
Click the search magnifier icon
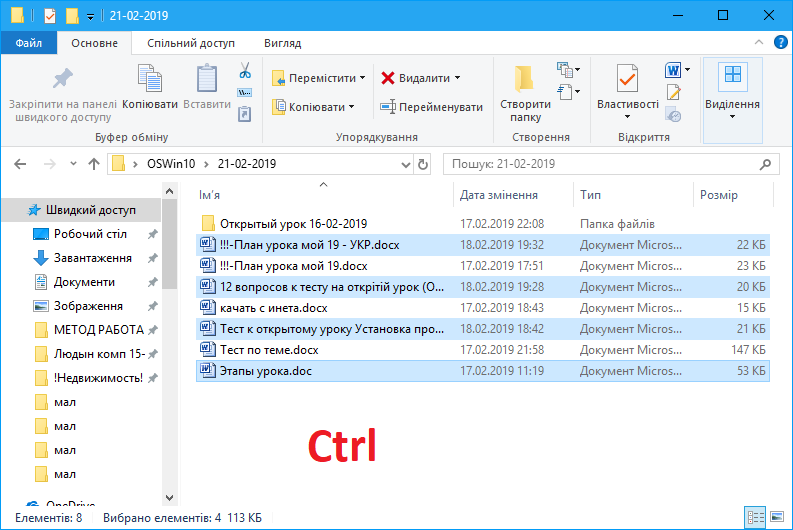[766, 164]
